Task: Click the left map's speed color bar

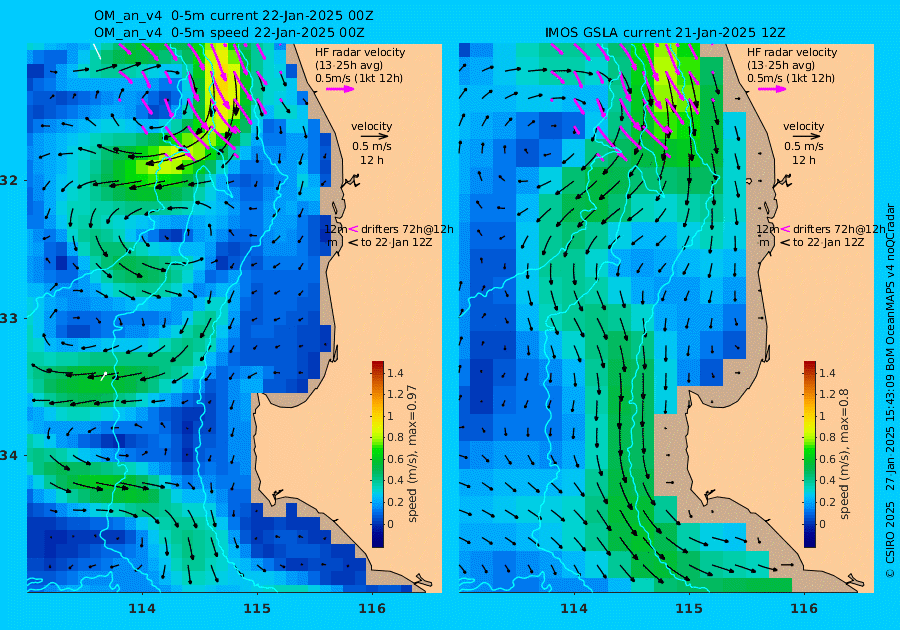Action: tap(378, 454)
